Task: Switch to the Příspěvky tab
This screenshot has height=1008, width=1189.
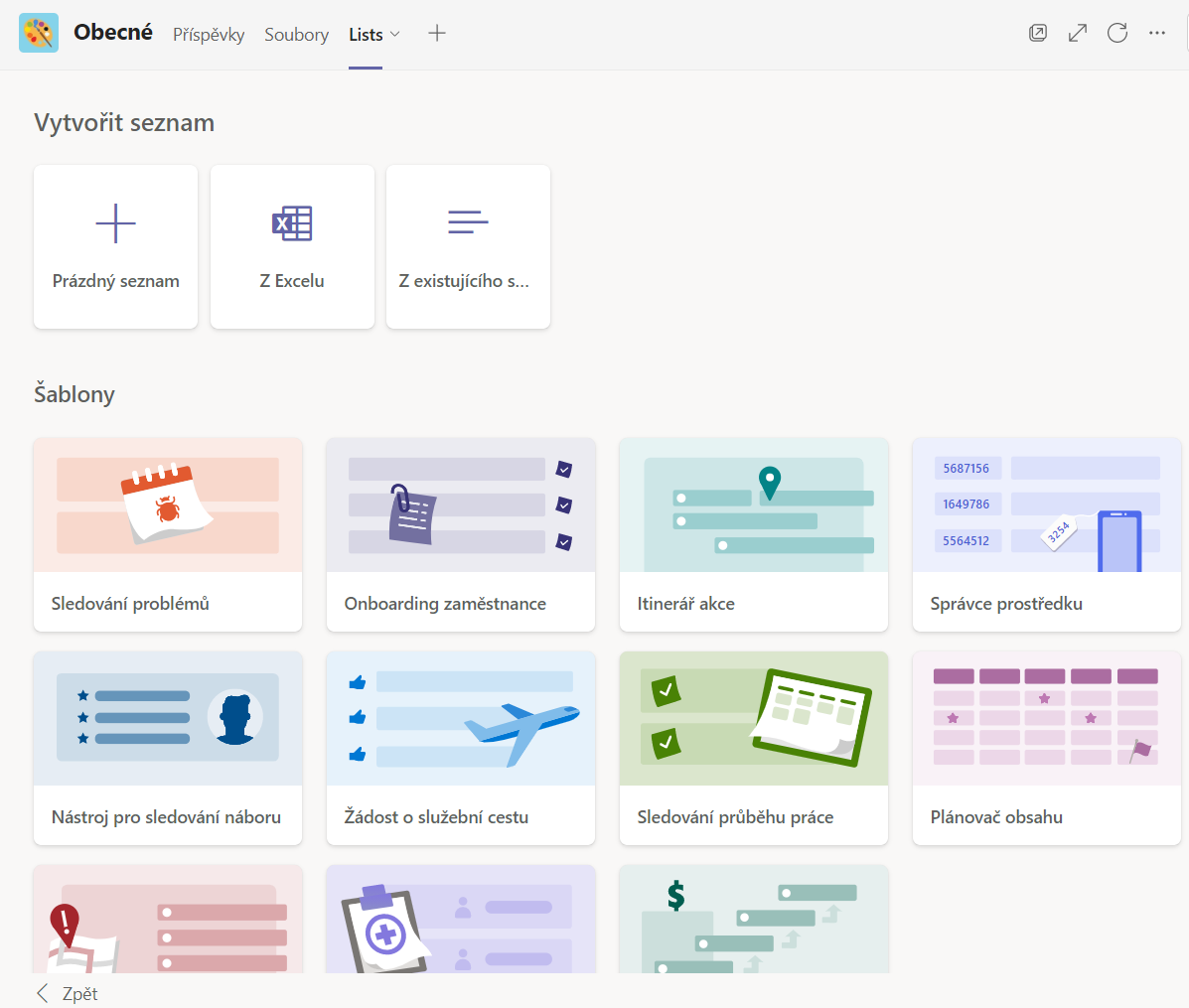Action: pos(209,35)
